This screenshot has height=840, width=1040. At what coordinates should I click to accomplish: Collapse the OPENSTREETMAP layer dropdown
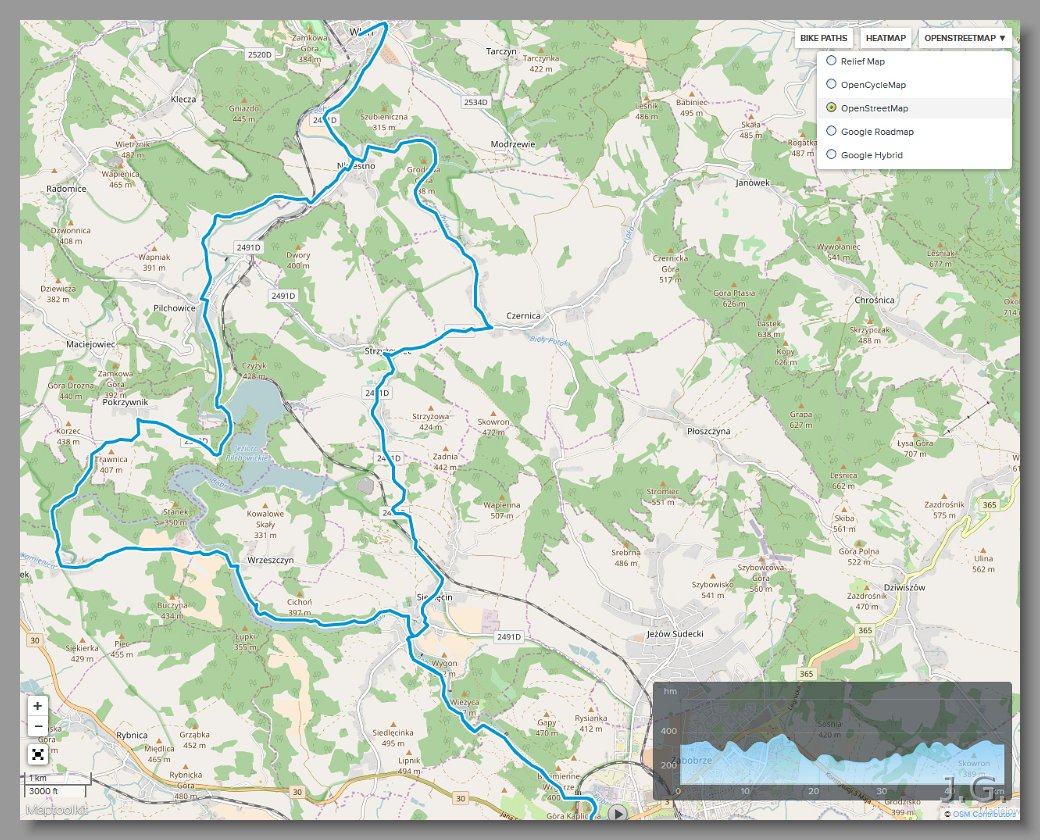[965, 38]
